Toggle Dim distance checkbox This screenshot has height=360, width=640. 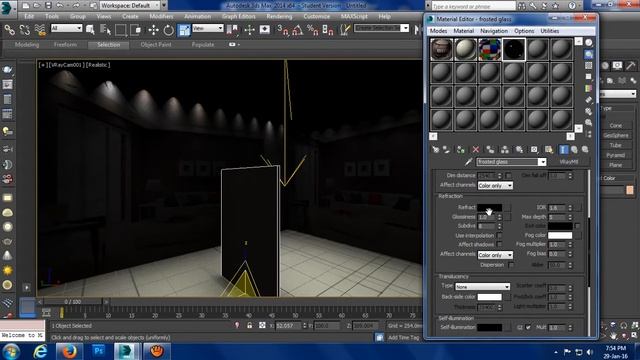click(x=509, y=176)
